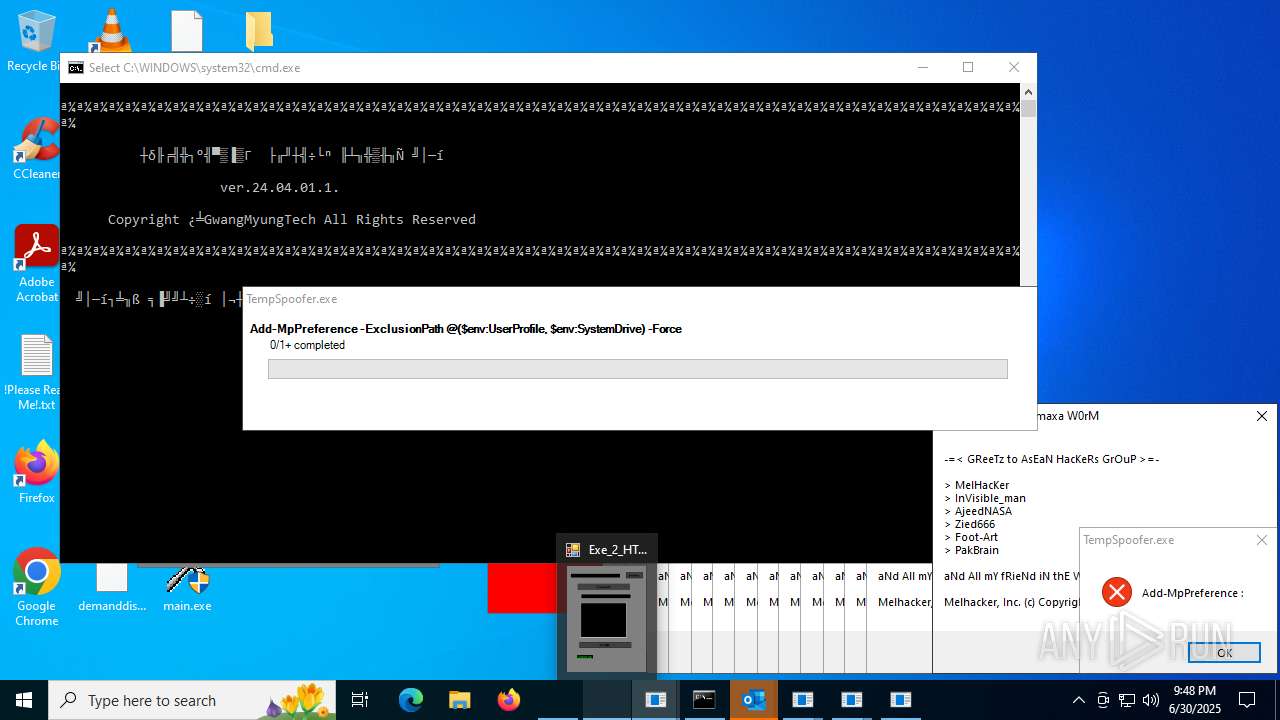Image resolution: width=1280 pixels, height=720 pixels.
Task: Open File Explorer from the taskbar
Action: tap(459, 700)
